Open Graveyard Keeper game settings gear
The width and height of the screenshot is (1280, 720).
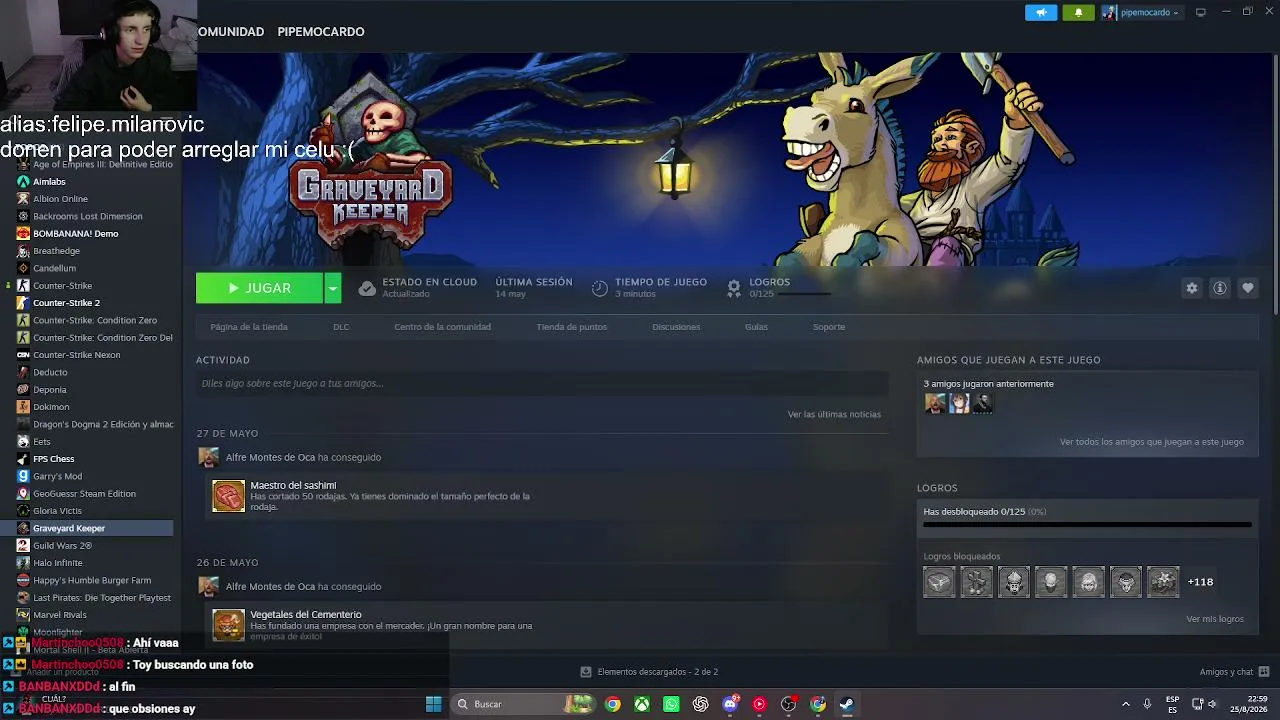coord(1192,288)
